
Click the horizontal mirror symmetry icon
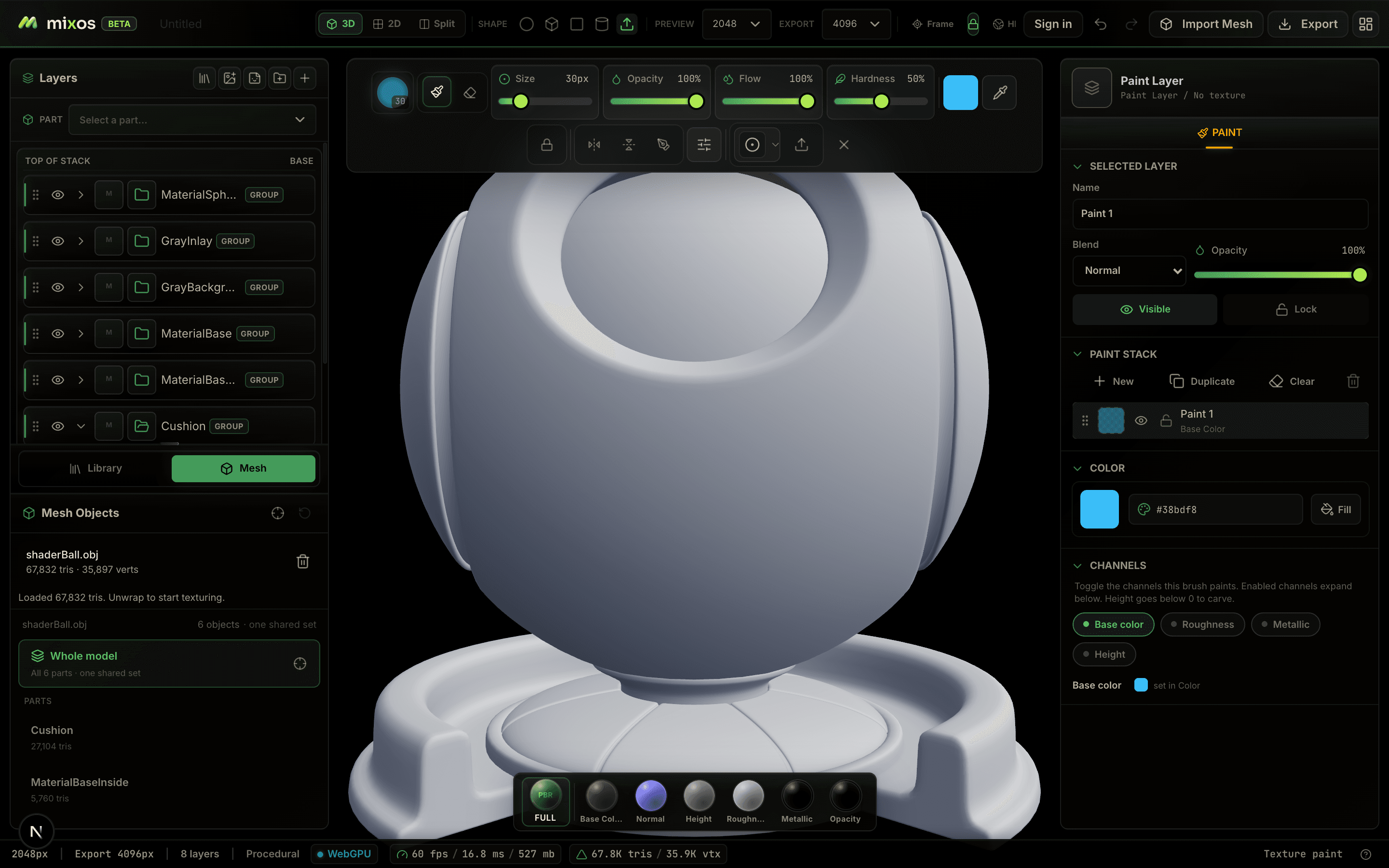coord(594,145)
